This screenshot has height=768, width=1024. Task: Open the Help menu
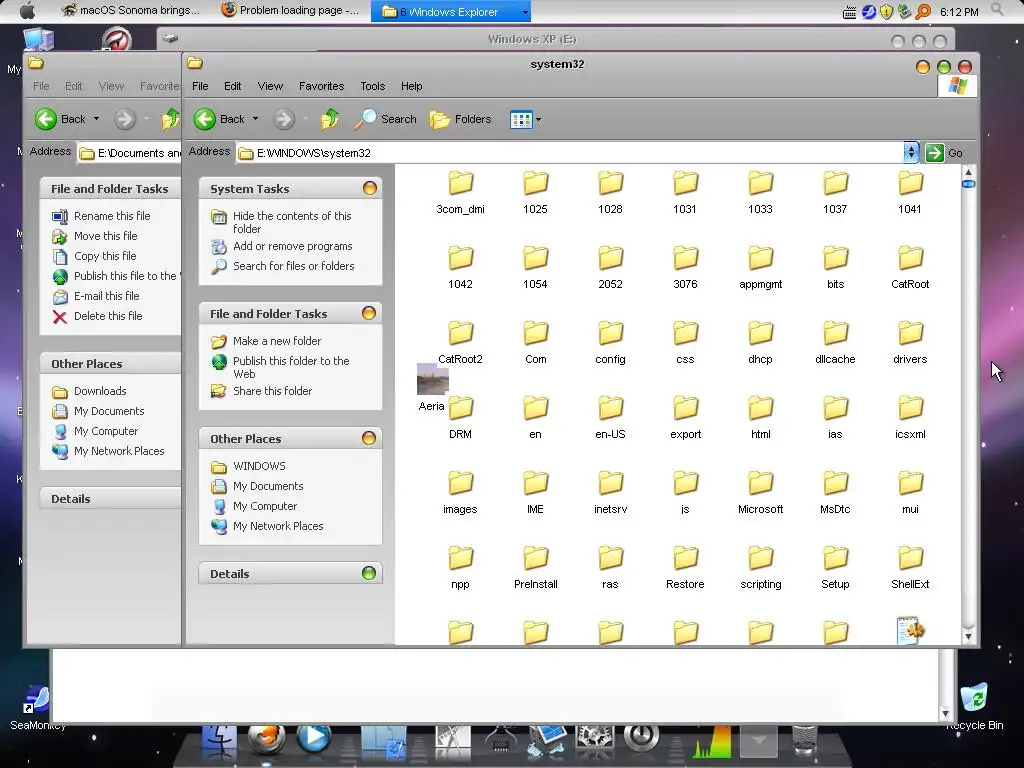pyautogui.click(x=411, y=86)
